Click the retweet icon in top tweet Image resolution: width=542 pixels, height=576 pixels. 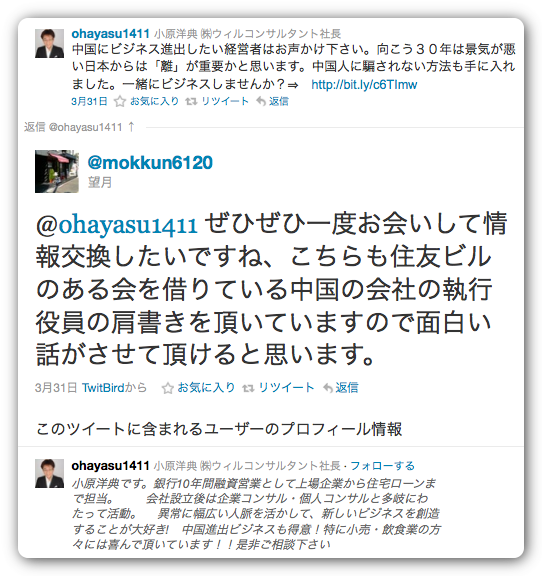pos(191,101)
